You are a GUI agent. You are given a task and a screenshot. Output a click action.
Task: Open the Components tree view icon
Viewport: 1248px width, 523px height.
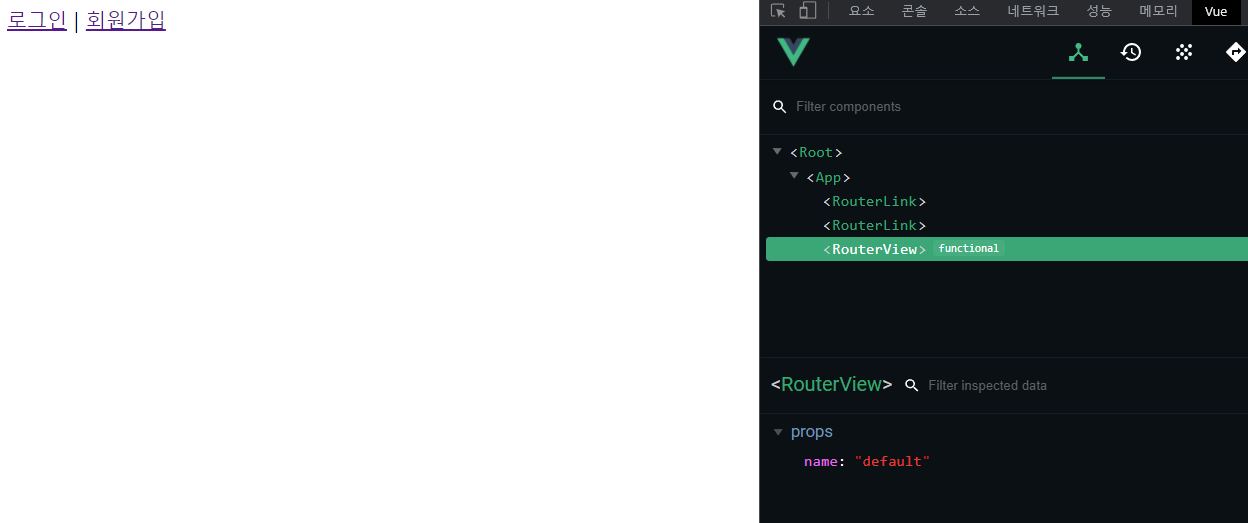tap(1078, 53)
